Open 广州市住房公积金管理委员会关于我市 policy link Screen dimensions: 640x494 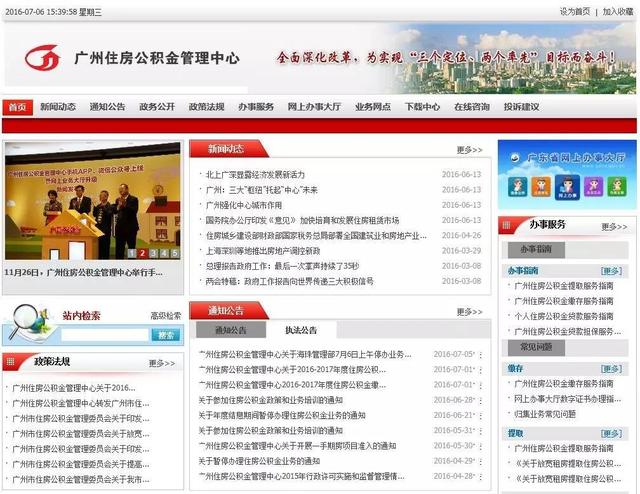(81, 479)
